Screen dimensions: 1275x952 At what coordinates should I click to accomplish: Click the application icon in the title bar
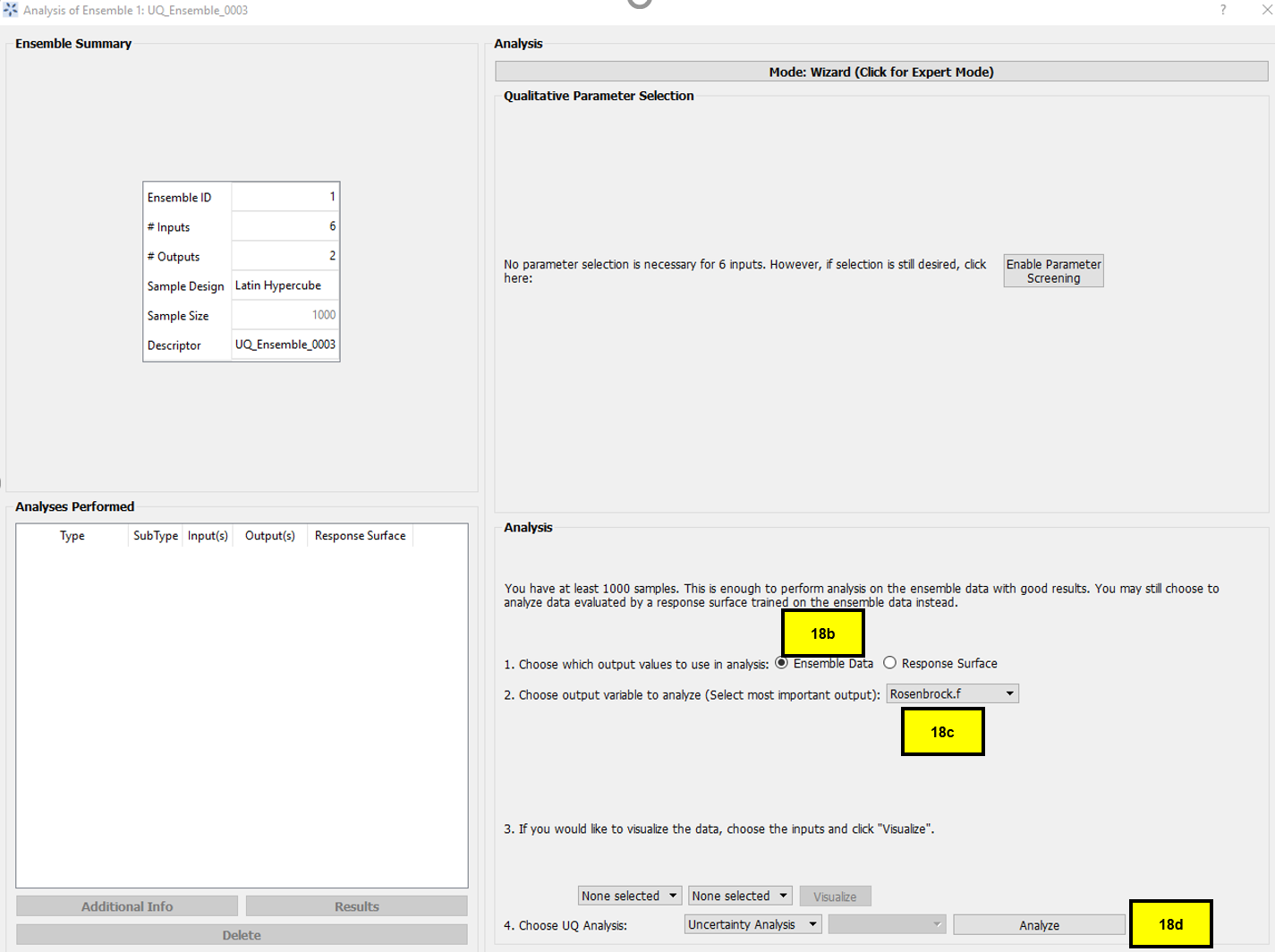(x=9, y=9)
